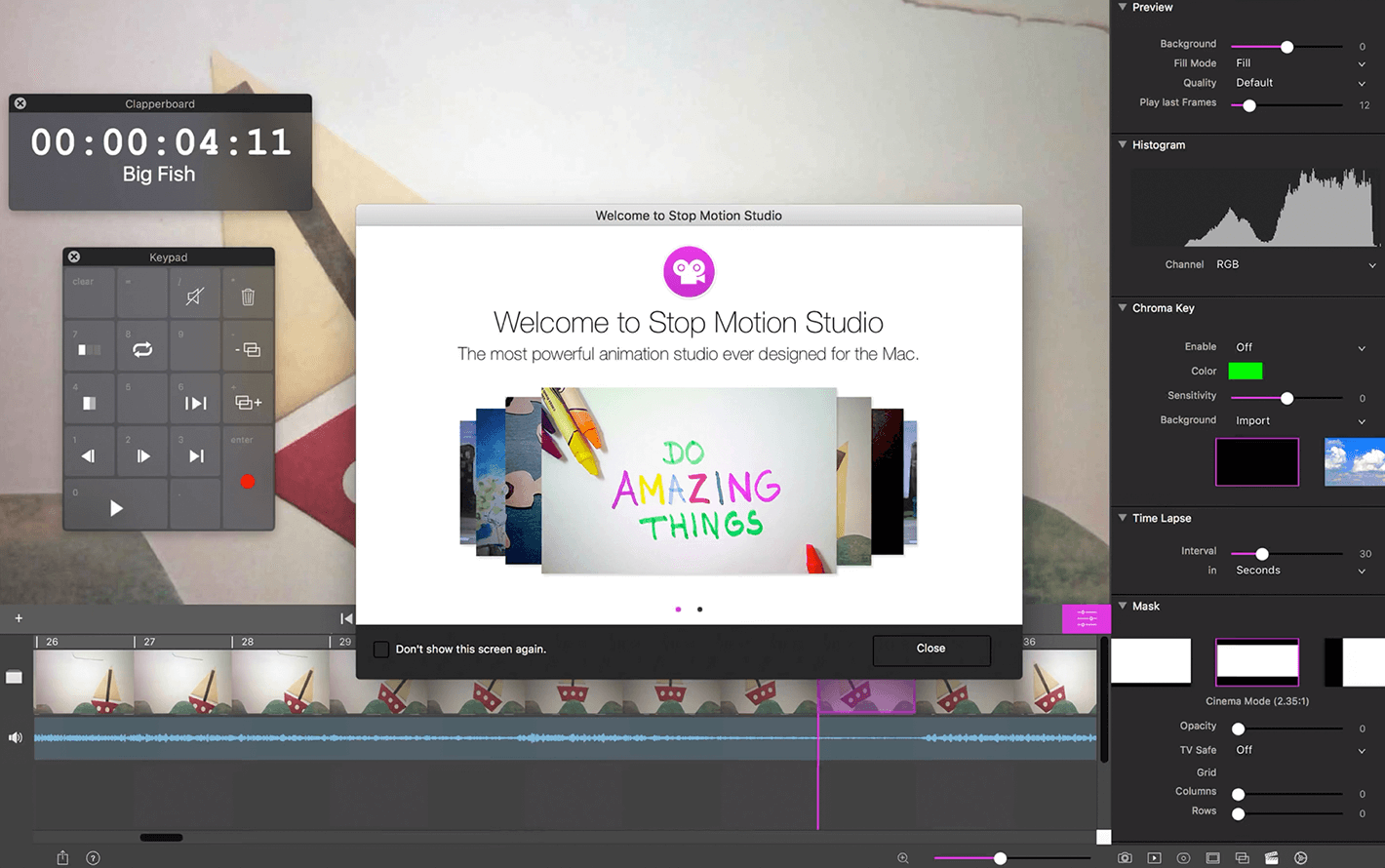Click the circular target icon in the bottom toolbar
This screenshot has height=868, width=1385.
tap(1183, 858)
